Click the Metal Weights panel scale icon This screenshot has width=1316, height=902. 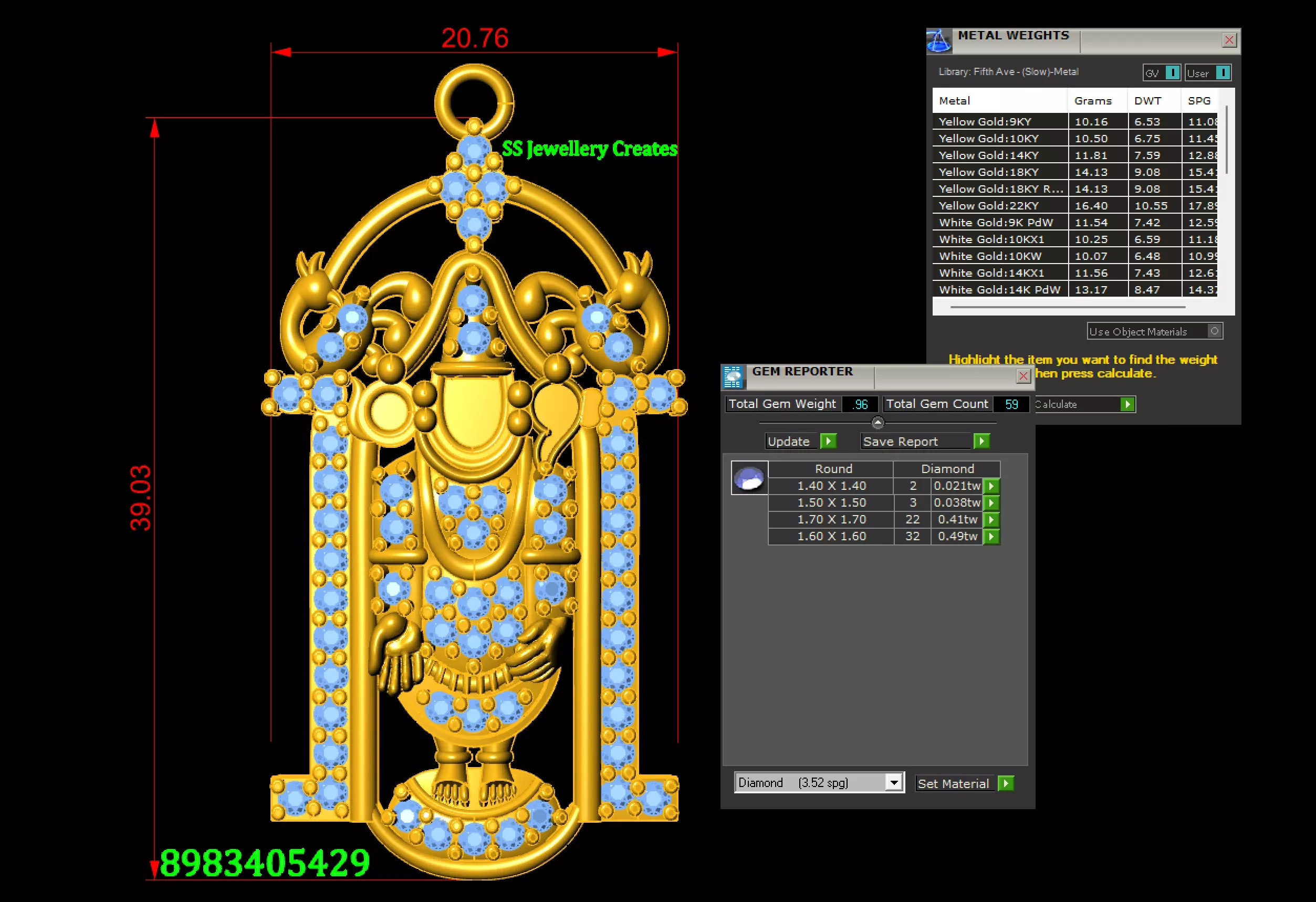[938, 41]
